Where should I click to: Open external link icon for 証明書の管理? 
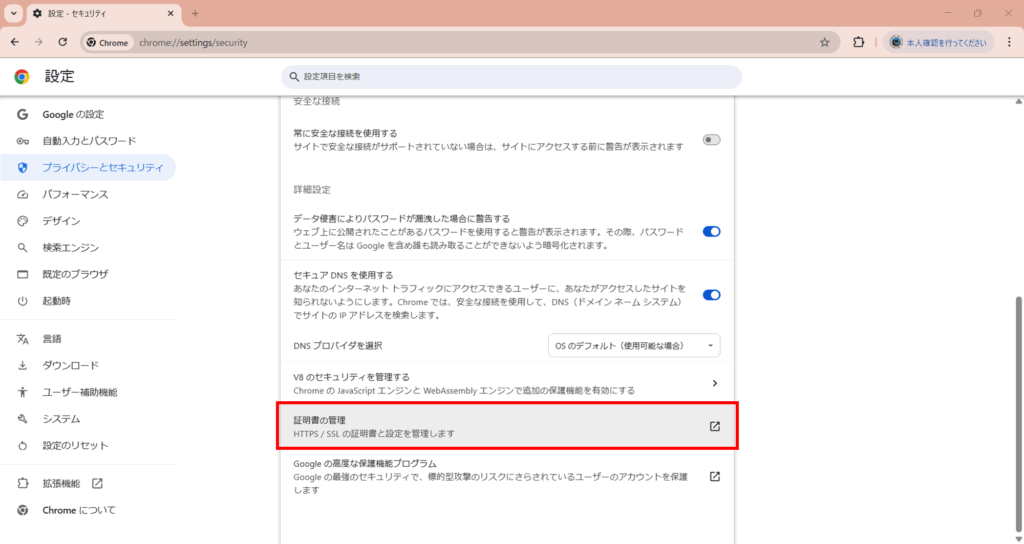pos(714,426)
